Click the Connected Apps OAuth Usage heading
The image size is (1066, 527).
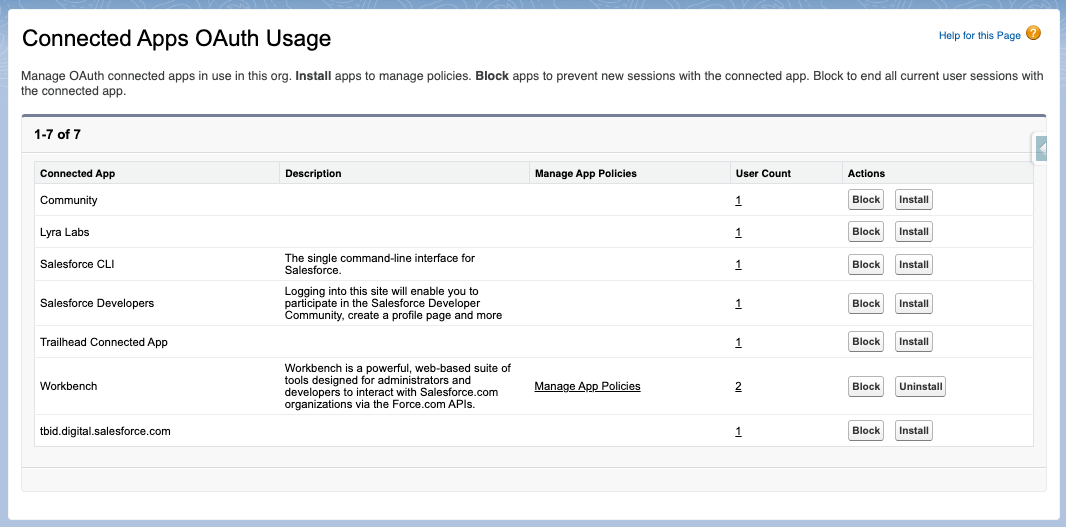click(177, 38)
